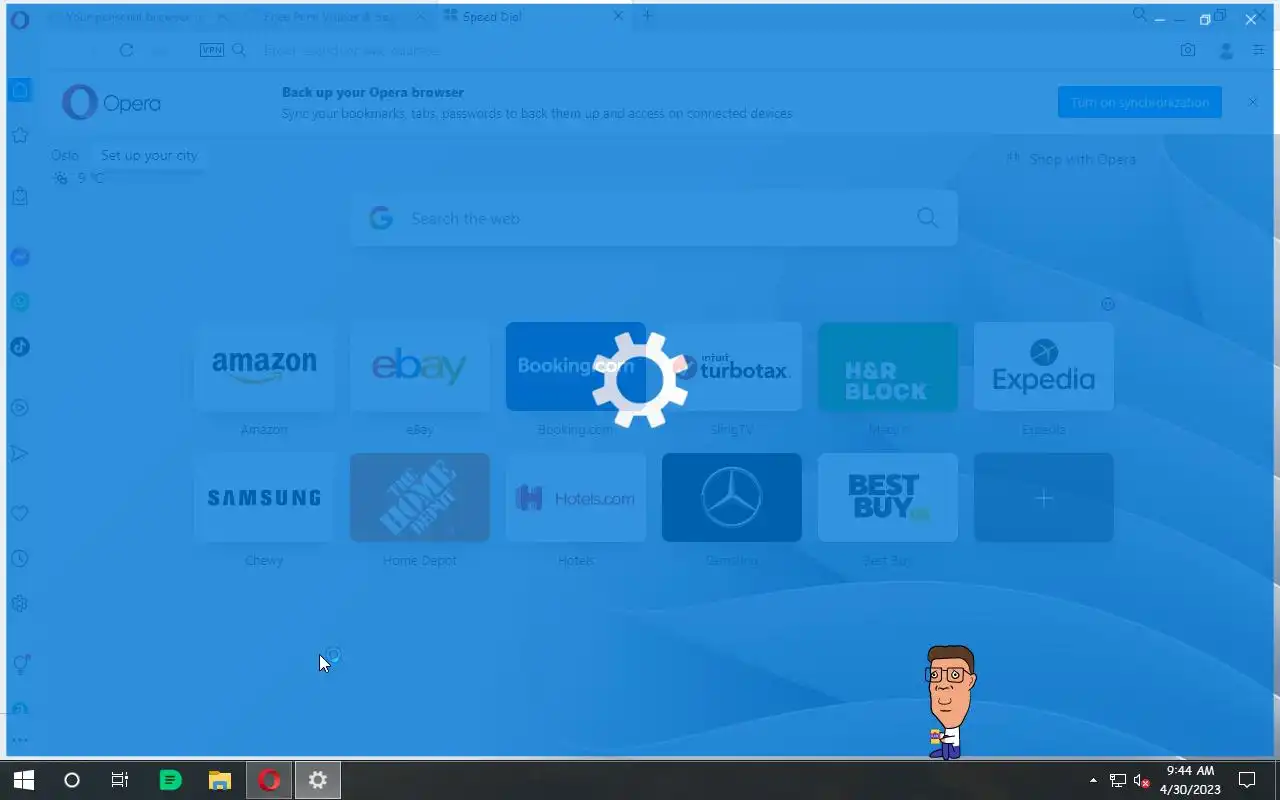Open Cortana search circle on taskbar
1280x800 pixels.
72,780
